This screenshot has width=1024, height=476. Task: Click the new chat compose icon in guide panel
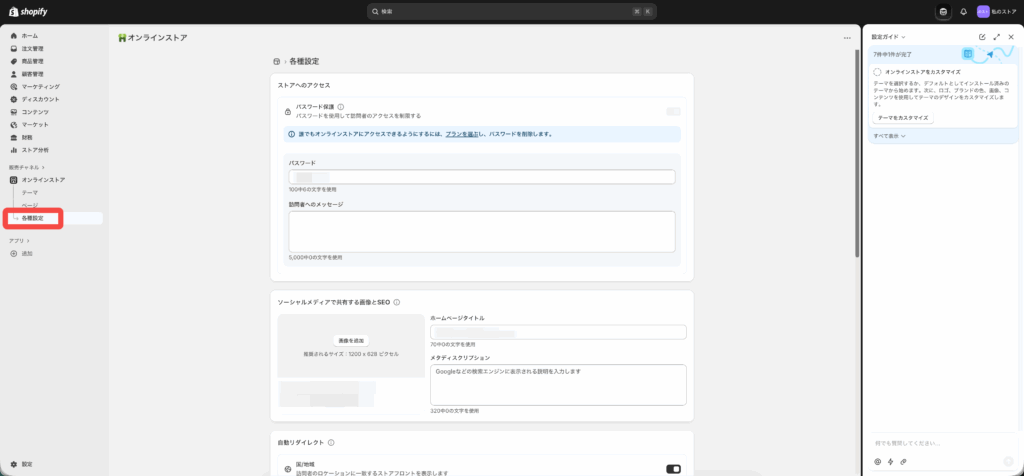[x=982, y=37]
